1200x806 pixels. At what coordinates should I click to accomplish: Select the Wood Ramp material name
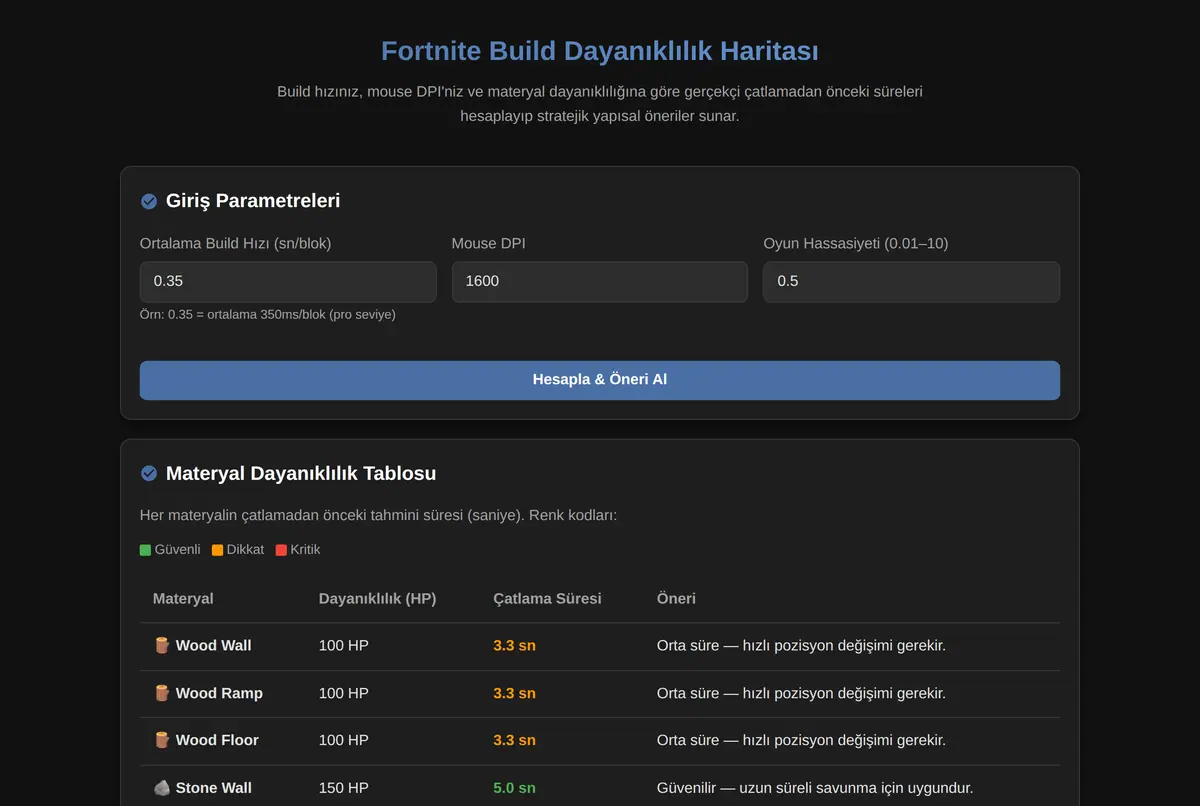click(219, 693)
